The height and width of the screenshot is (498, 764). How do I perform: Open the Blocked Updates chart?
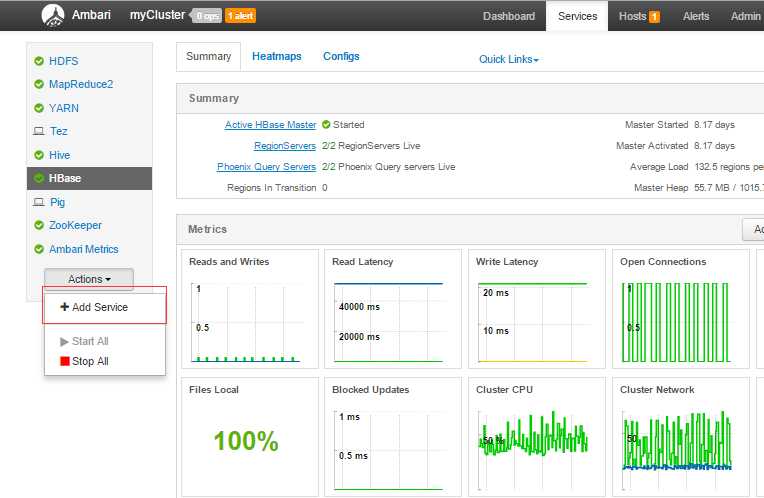click(393, 437)
